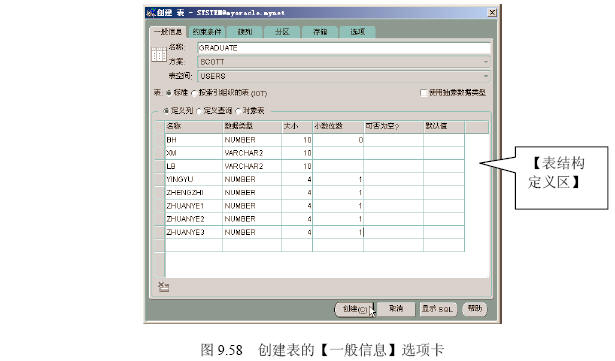Click the 默认值 column header
This screenshot has width=615, height=361.
[444, 126]
